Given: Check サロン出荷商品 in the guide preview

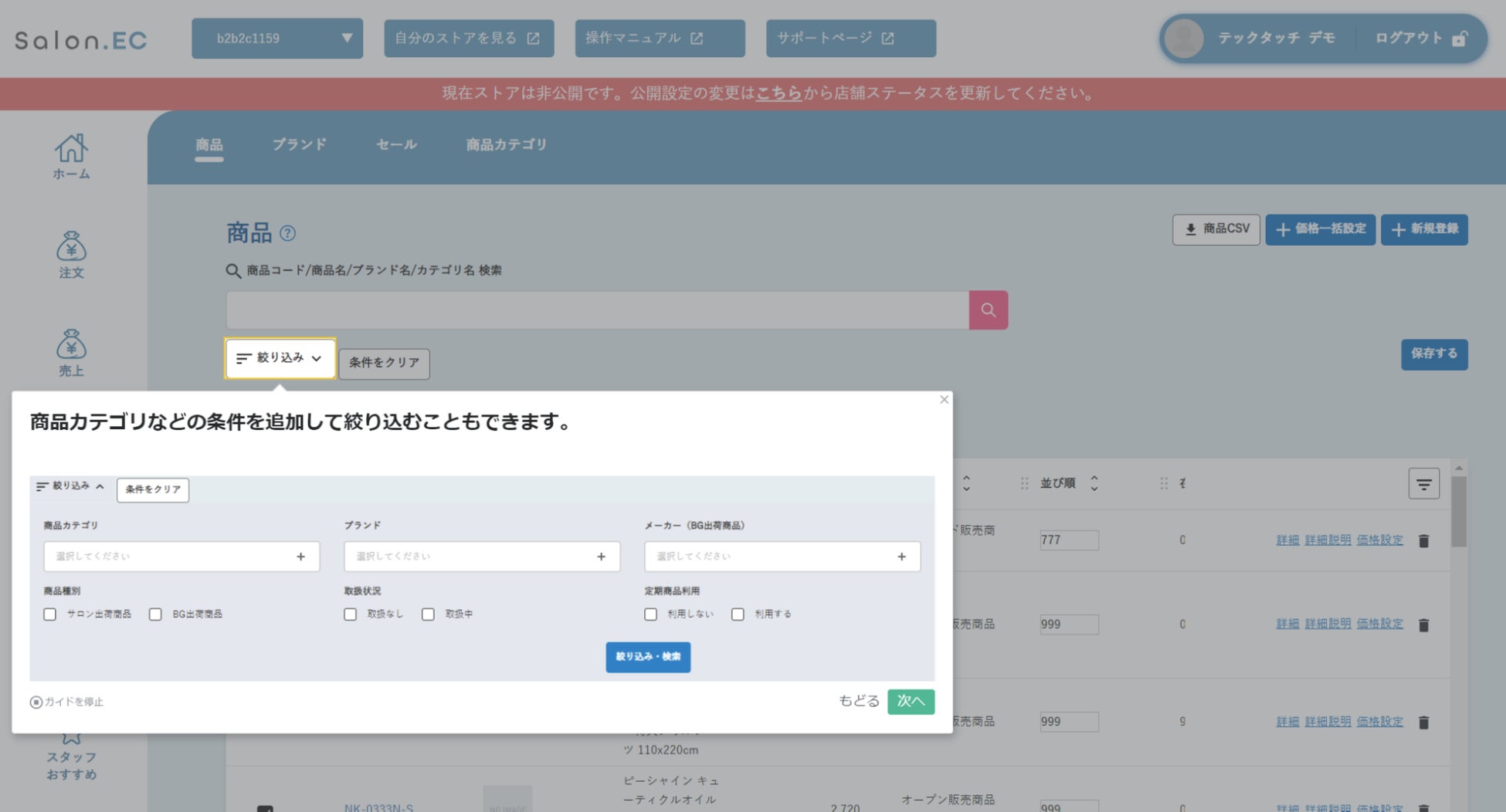Looking at the screenshot, I should point(50,614).
